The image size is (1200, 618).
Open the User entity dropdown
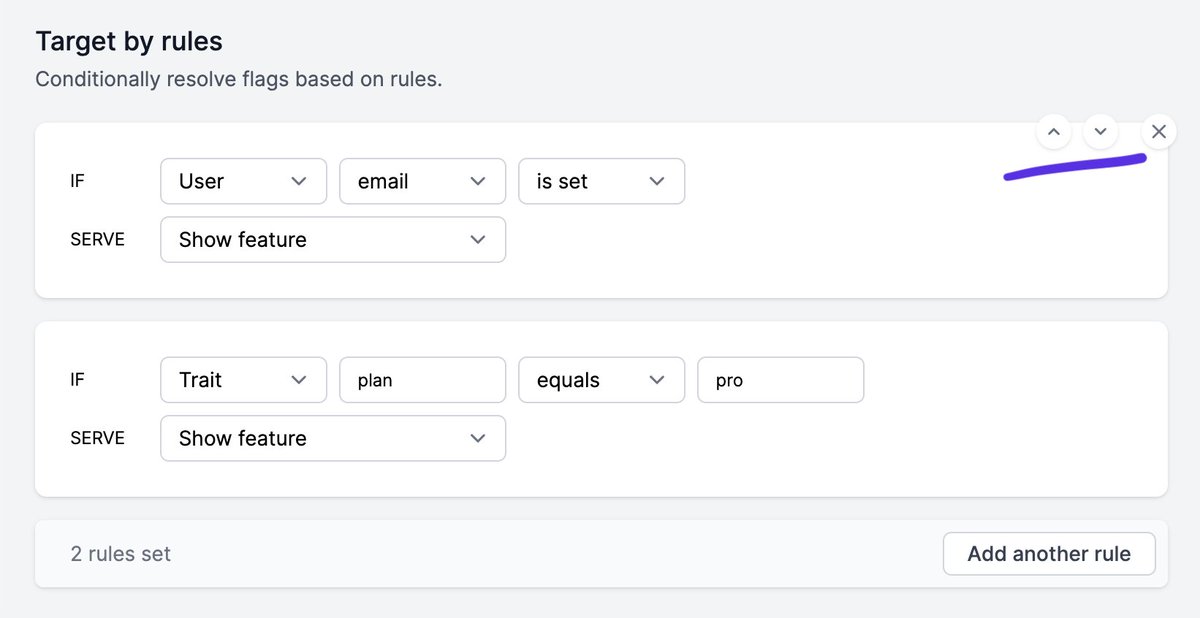coord(243,181)
